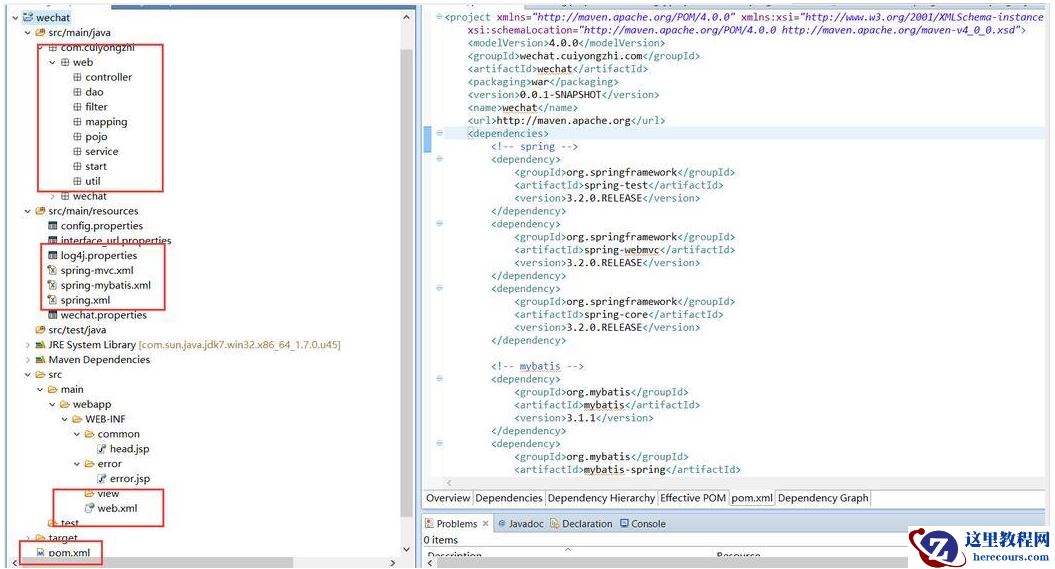Screen dimensions: 1055x569
Task: Fold the spring-test dependency block
Action: (x=439, y=159)
